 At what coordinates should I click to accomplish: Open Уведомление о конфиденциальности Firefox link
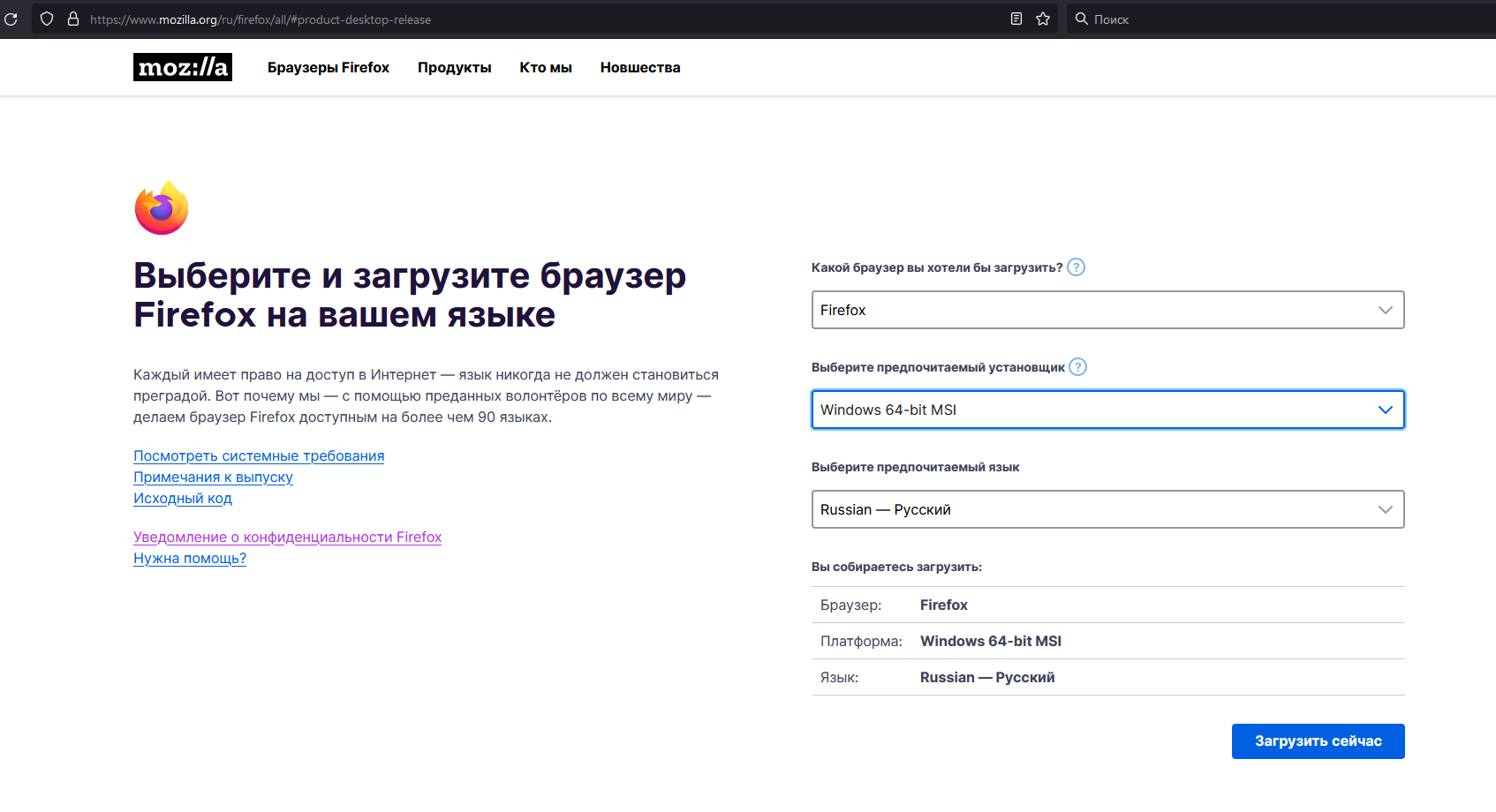click(287, 537)
